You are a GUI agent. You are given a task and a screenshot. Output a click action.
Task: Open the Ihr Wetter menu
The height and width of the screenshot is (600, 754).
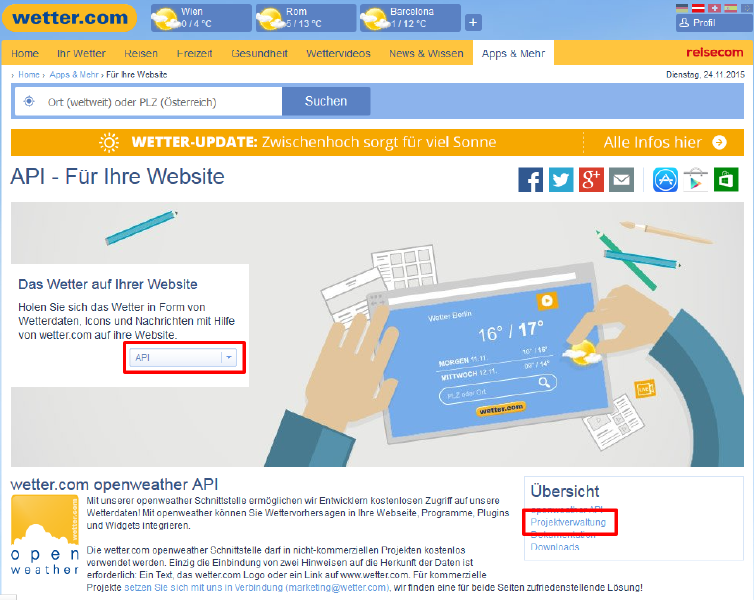[x=81, y=53]
